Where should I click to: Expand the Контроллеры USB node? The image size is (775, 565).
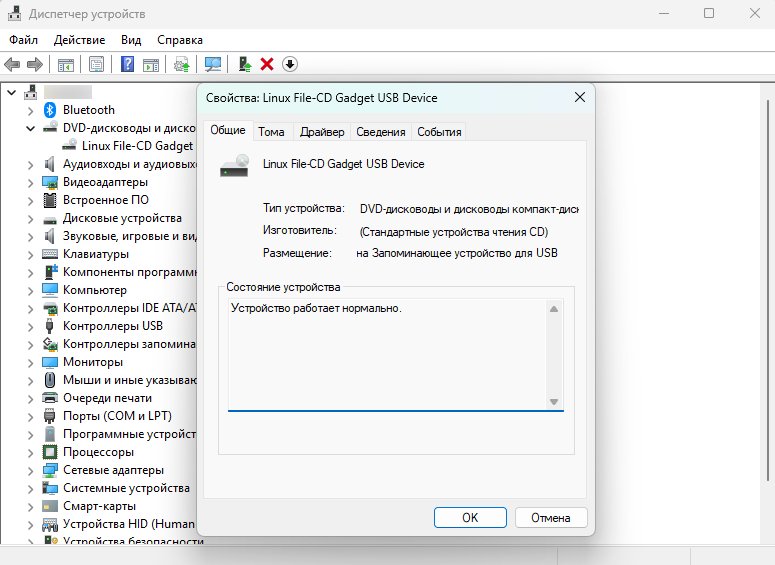(31, 327)
